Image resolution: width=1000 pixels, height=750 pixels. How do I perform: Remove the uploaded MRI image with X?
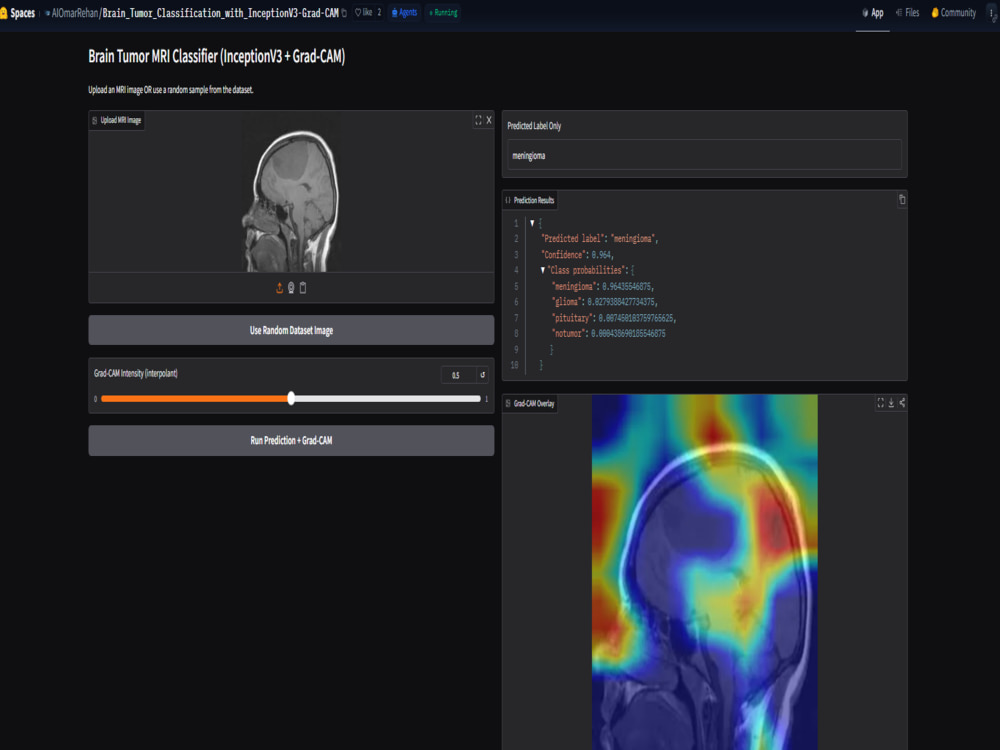(489, 120)
